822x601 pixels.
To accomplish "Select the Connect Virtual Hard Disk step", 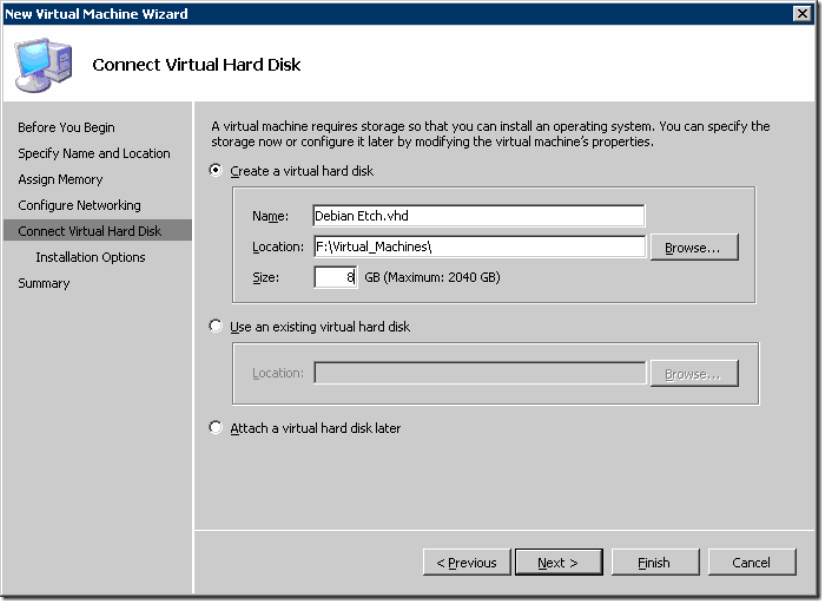I will point(98,231).
